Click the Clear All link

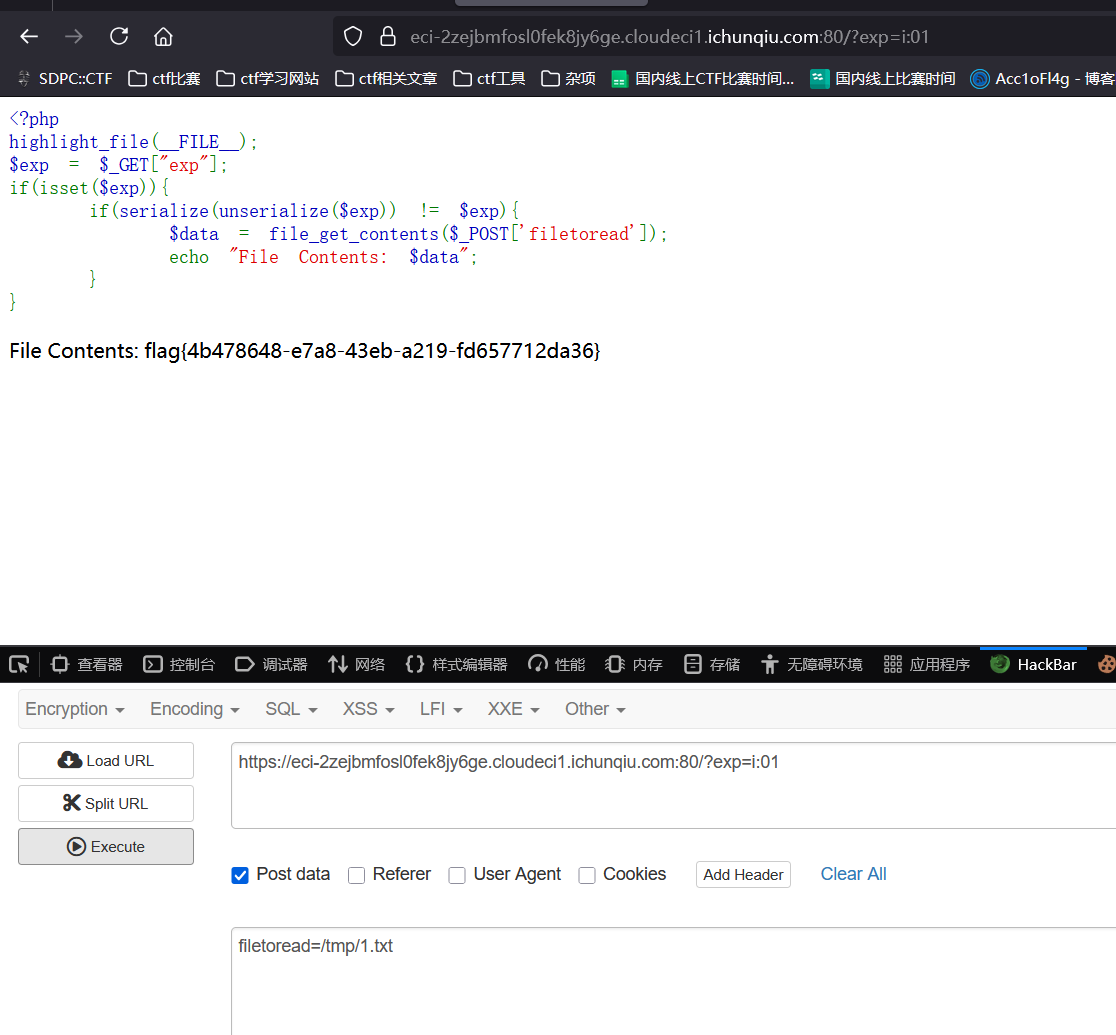[x=853, y=873]
